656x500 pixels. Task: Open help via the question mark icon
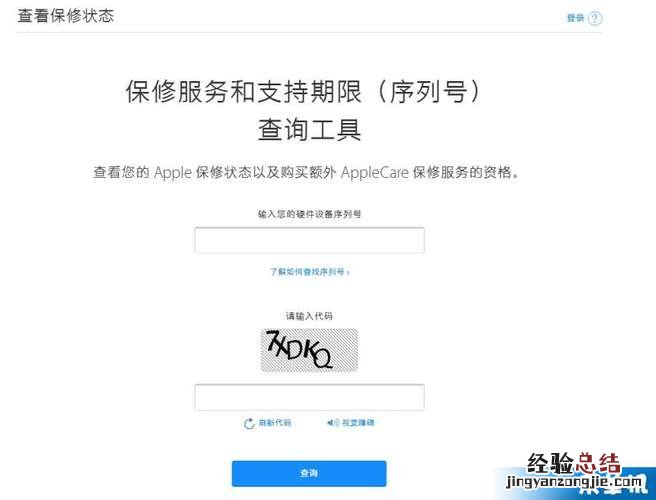(x=595, y=18)
